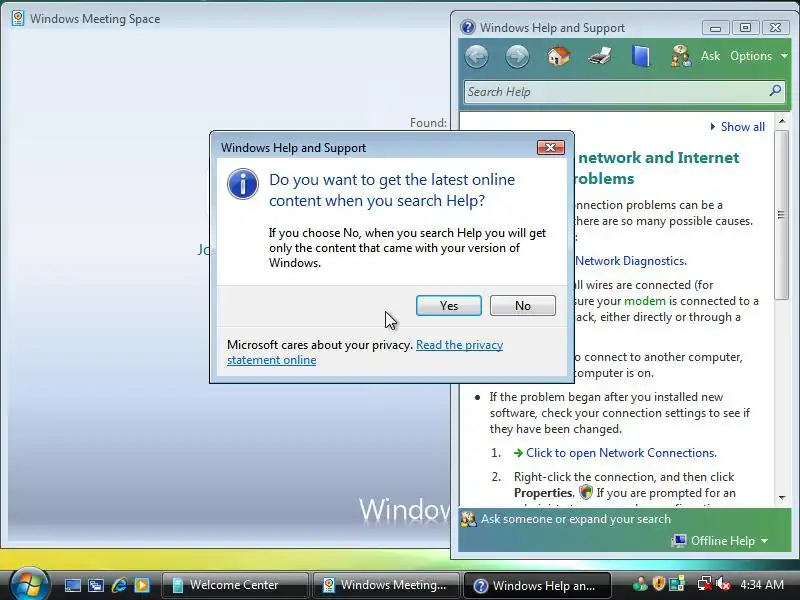Image resolution: width=800 pixels, height=600 pixels.
Task: Switch to Windows Meeting Space taskbar item
Action: pyautogui.click(x=386, y=585)
